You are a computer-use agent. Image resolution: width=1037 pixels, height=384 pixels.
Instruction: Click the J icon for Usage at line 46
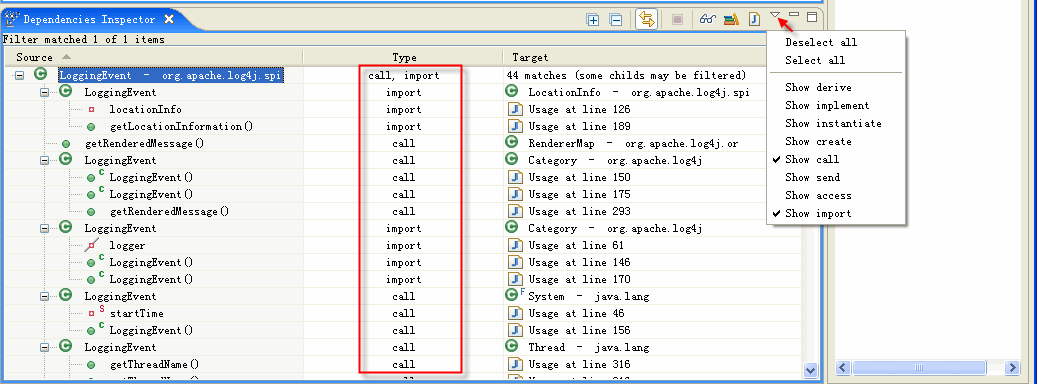click(515, 313)
